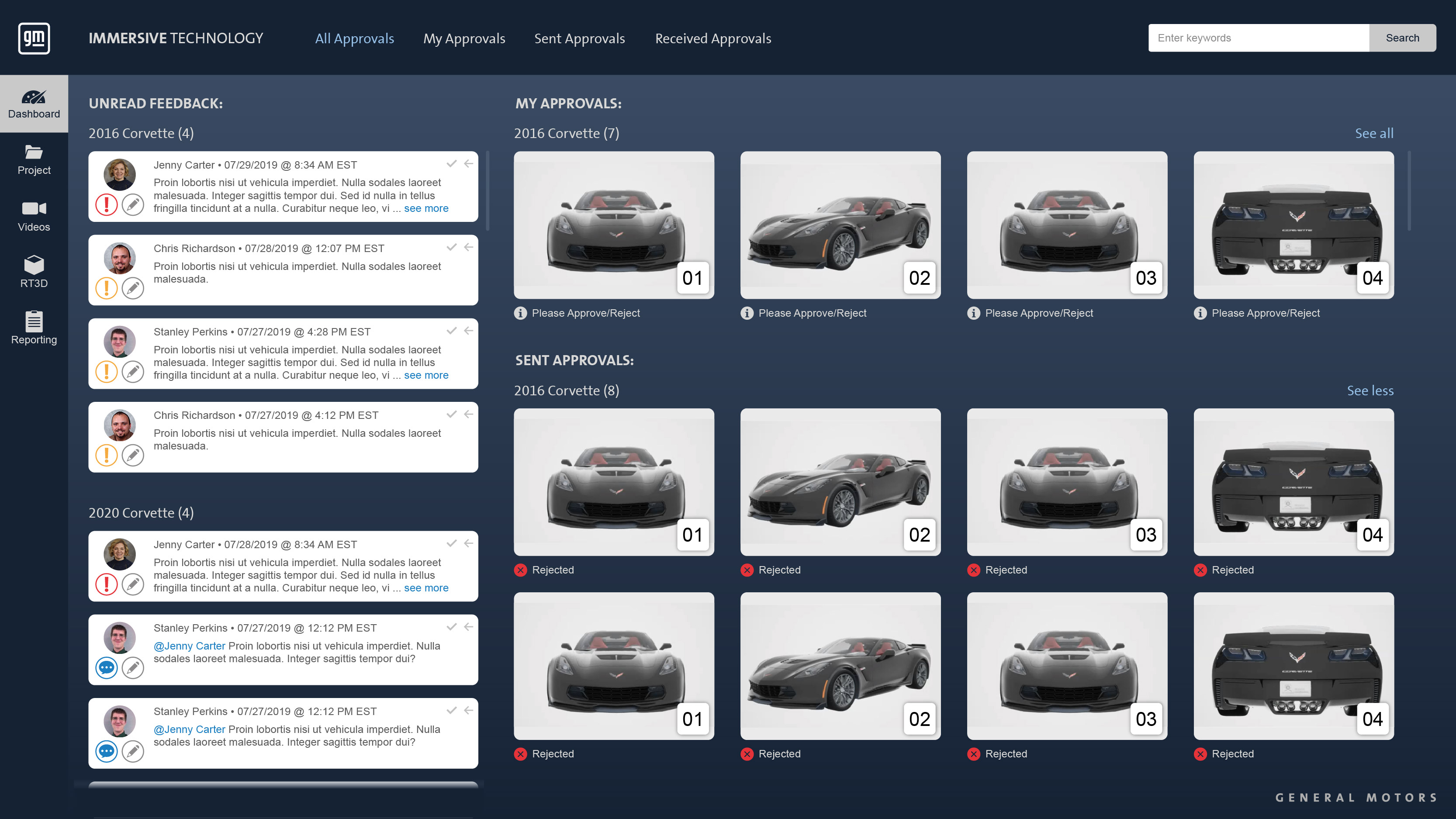Click the Search button

pos(1402,38)
